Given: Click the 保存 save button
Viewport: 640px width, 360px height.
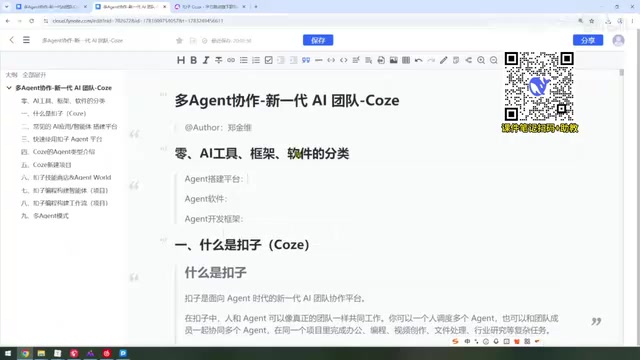Looking at the screenshot, I should tap(318, 40).
